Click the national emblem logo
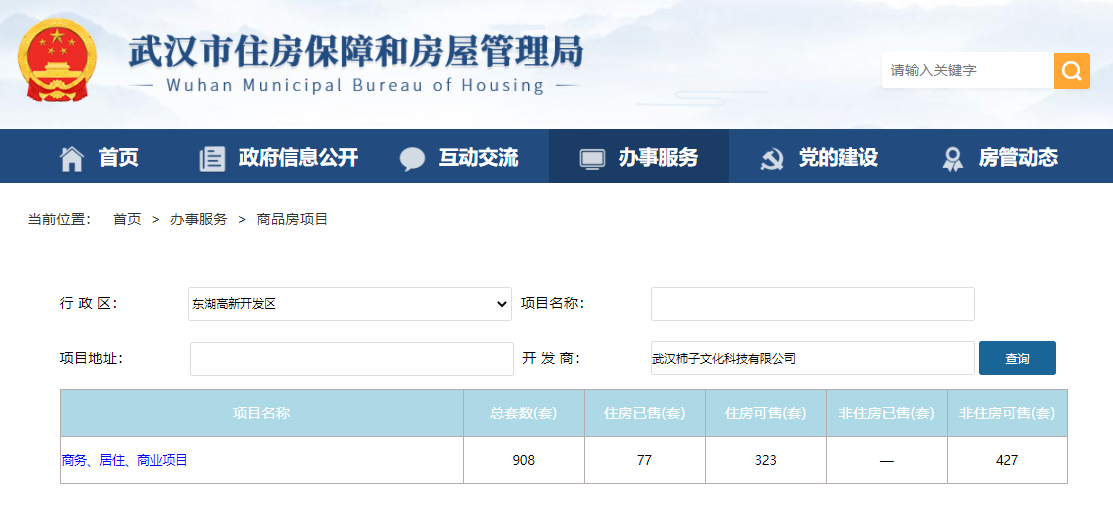1113x506 pixels. 57,61
